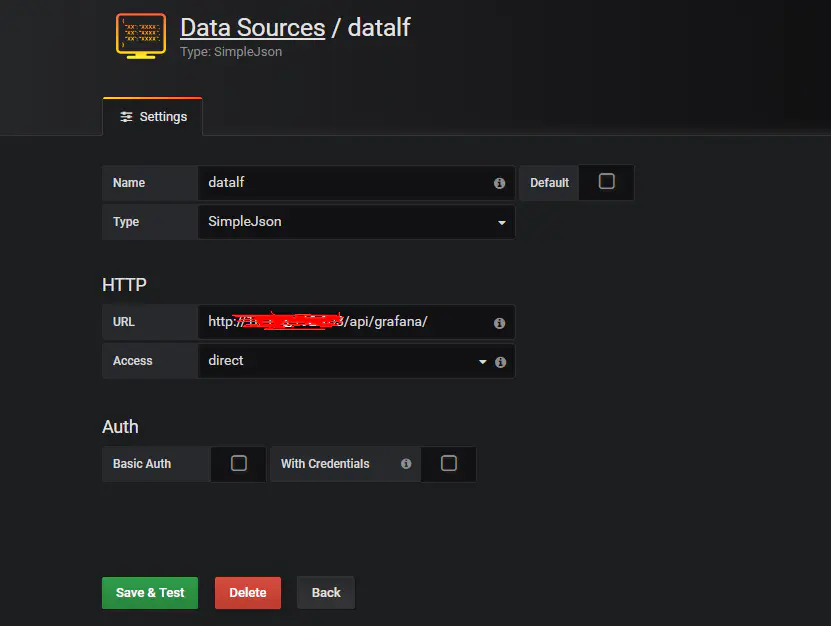Image resolution: width=831 pixels, height=626 pixels.
Task: Click the Name field label
Action: [129, 183]
